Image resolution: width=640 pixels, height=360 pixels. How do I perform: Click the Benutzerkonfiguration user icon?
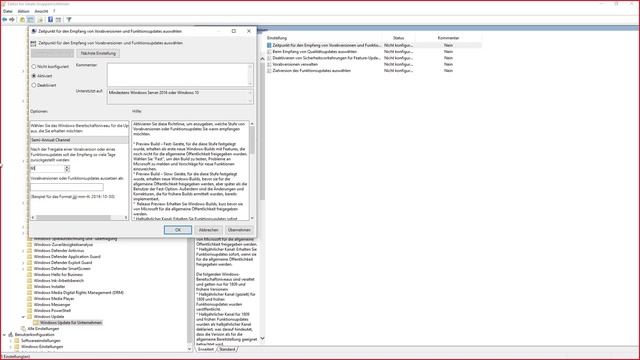(x=11, y=335)
